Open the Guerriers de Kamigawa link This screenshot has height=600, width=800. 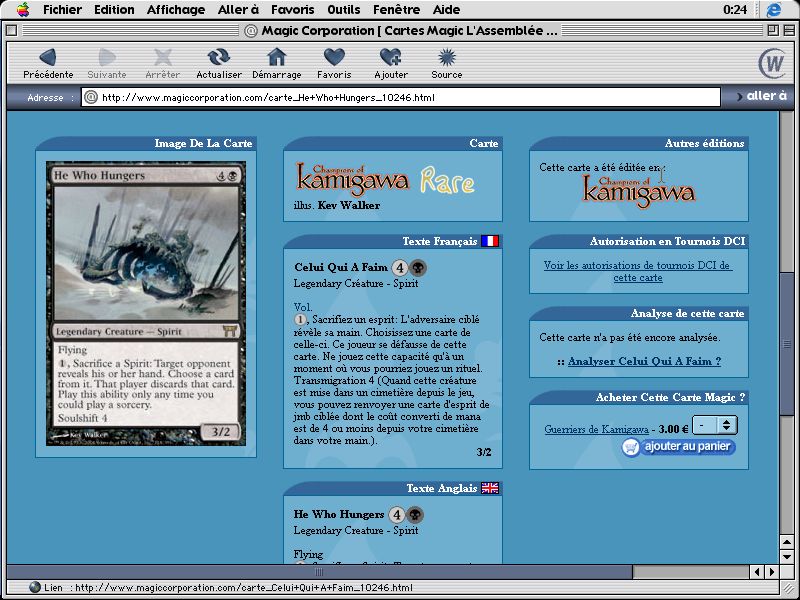click(x=596, y=429)
